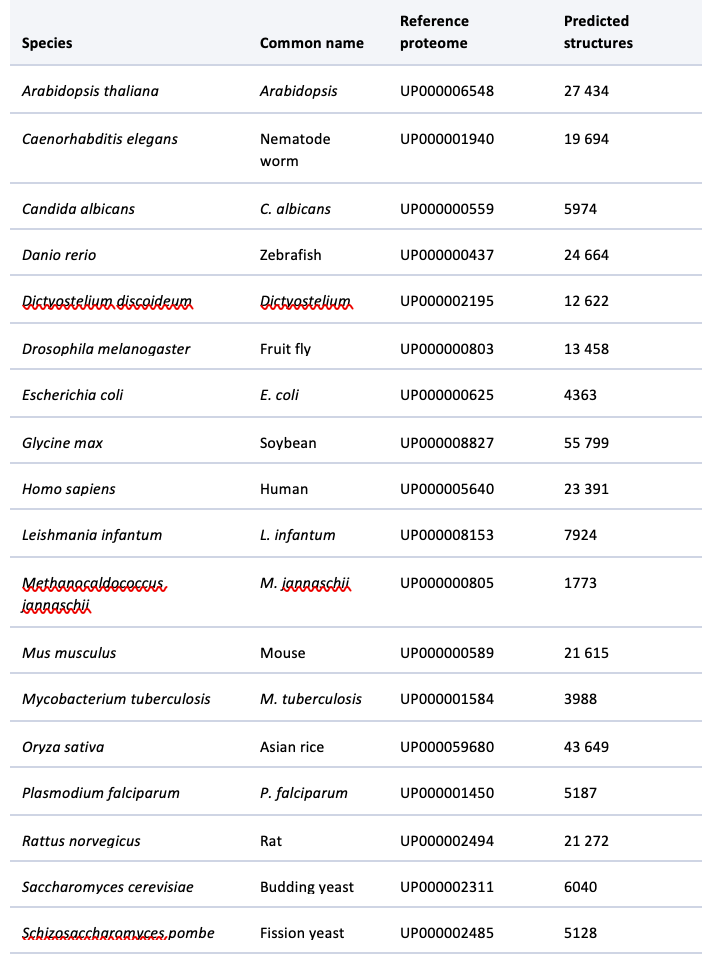Screen dimensions: 702x960
Task: Click predicted structures value 55 799
Action: click(586, 443)
